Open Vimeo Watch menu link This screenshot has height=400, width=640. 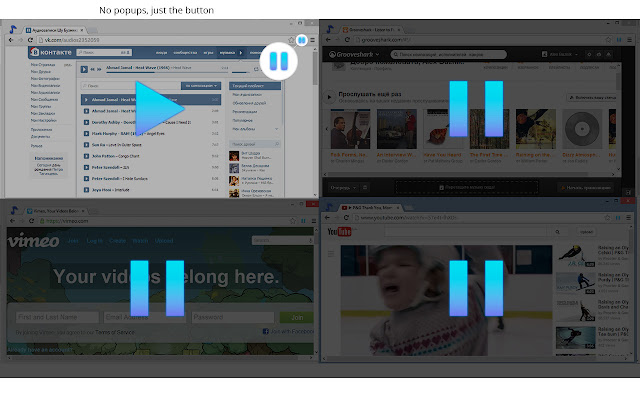click(x=140, y=241)
